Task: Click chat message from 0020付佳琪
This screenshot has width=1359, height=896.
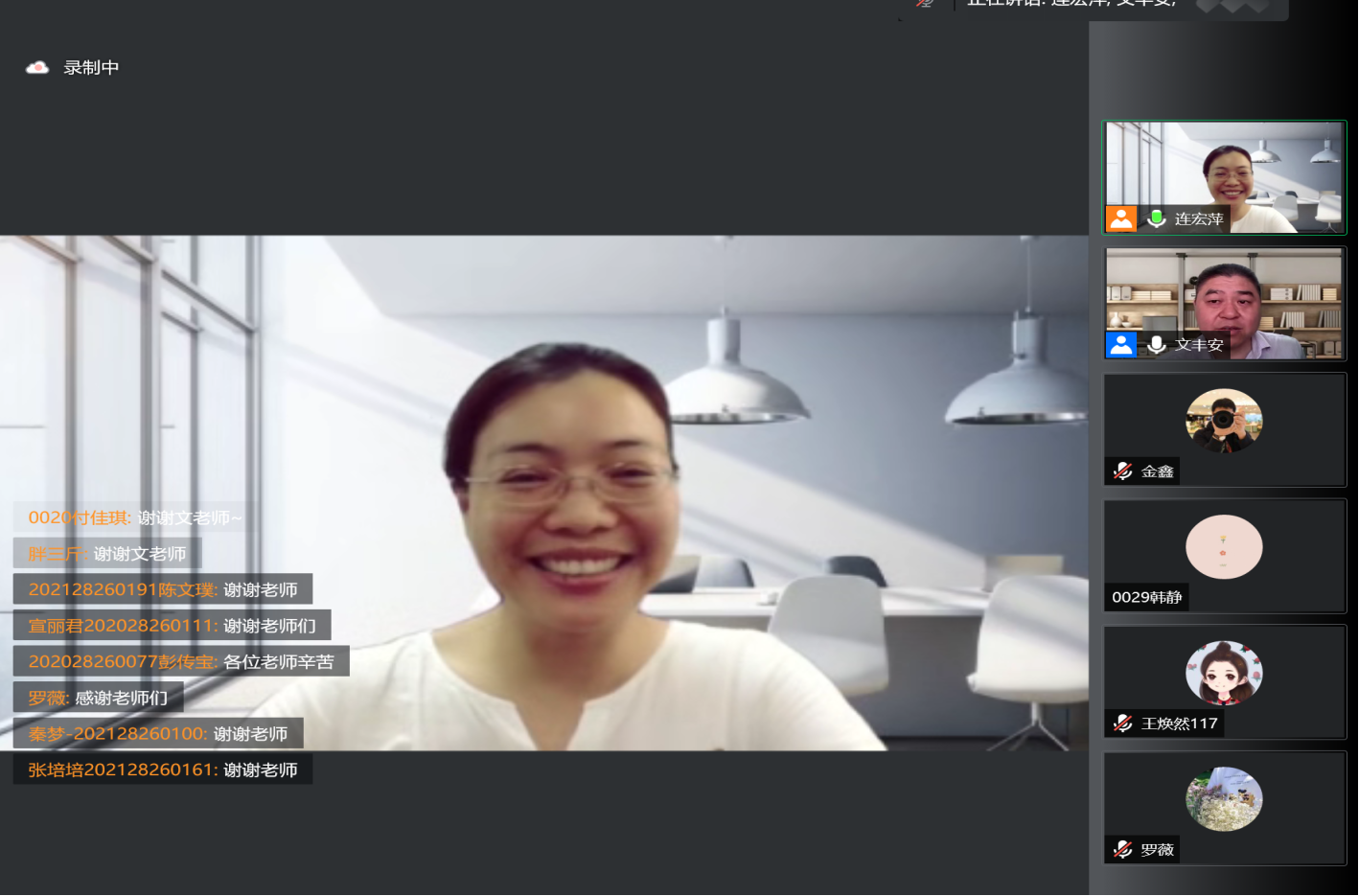Action: click(135, 517)
